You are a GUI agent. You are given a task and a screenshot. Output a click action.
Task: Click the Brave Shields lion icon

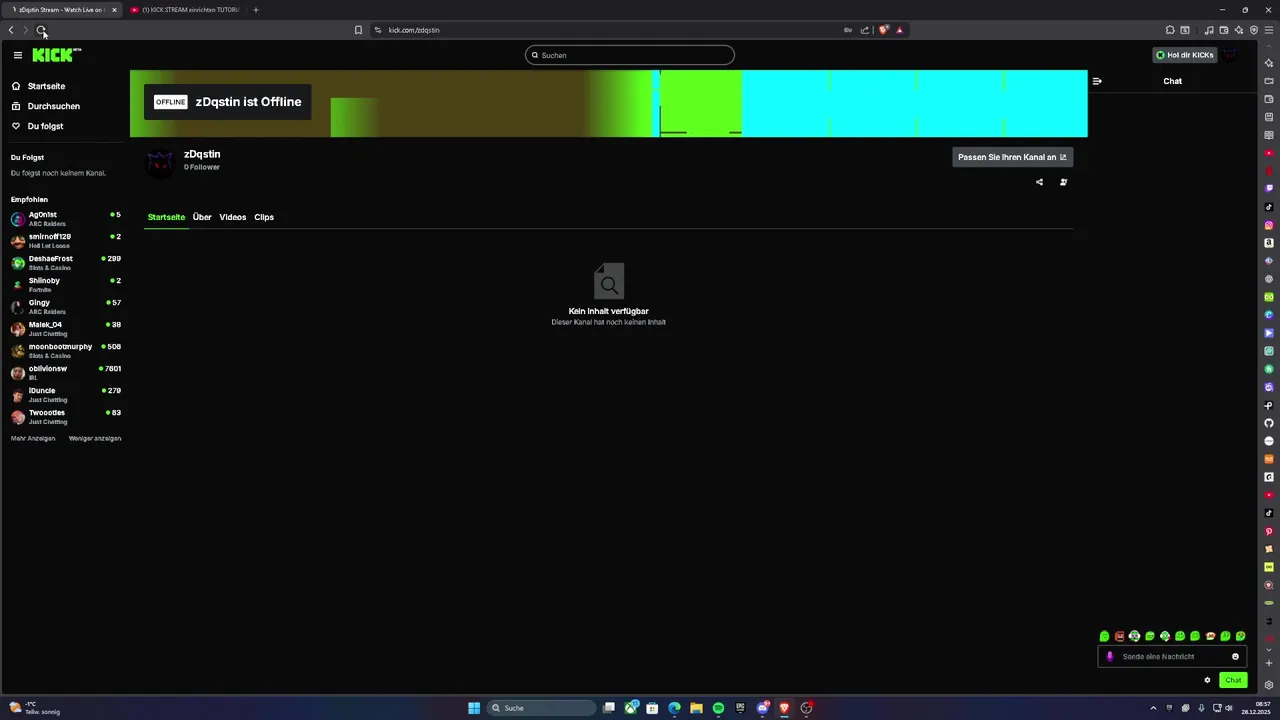(883, 30)
